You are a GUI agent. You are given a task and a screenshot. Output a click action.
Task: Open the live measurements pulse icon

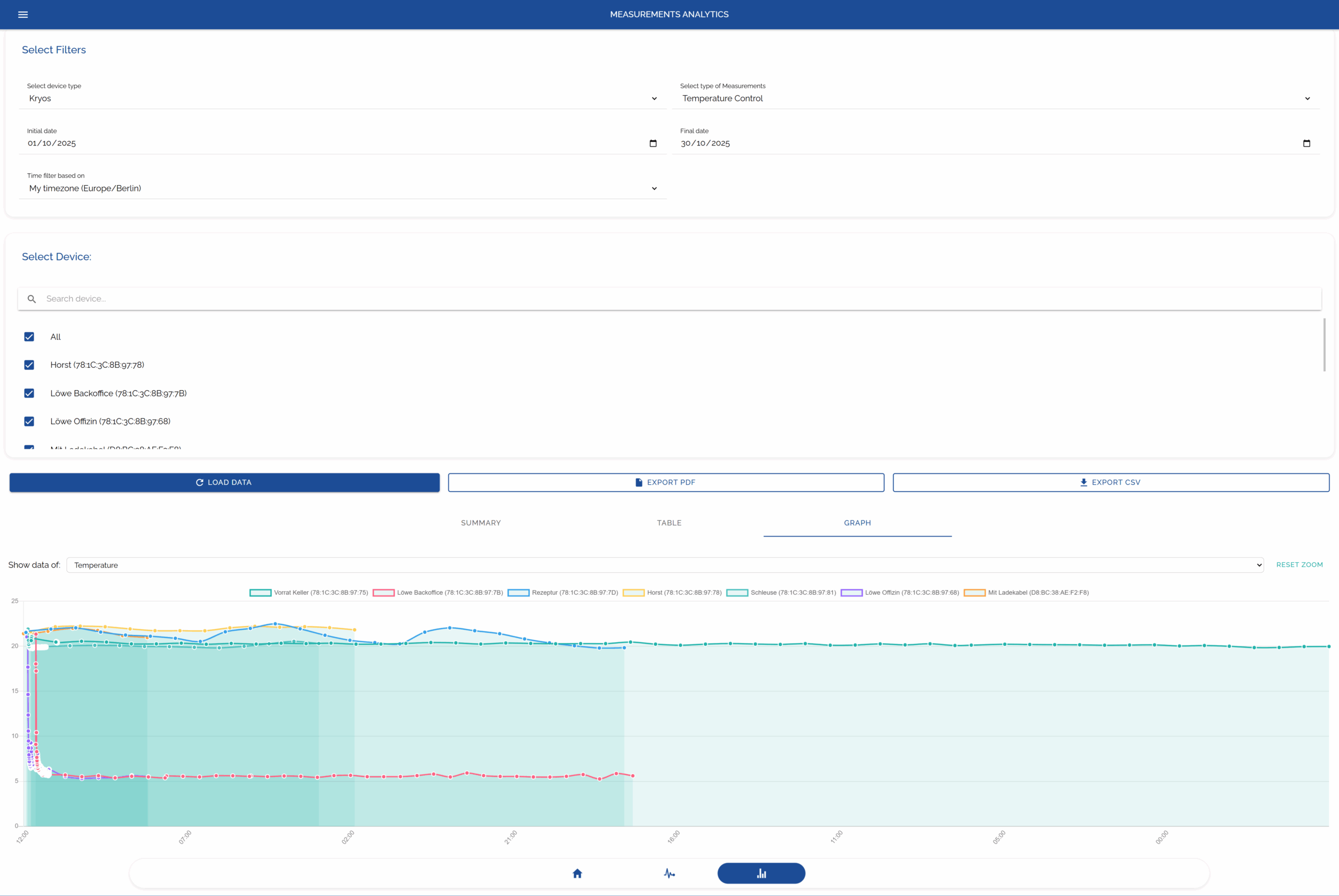669,873
